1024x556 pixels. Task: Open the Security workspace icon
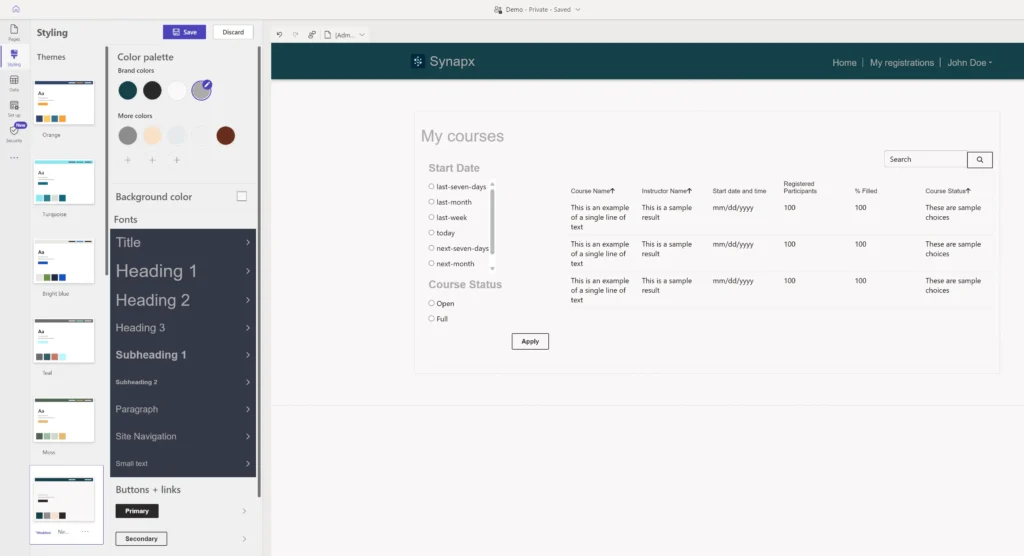[x=14, y=134]
